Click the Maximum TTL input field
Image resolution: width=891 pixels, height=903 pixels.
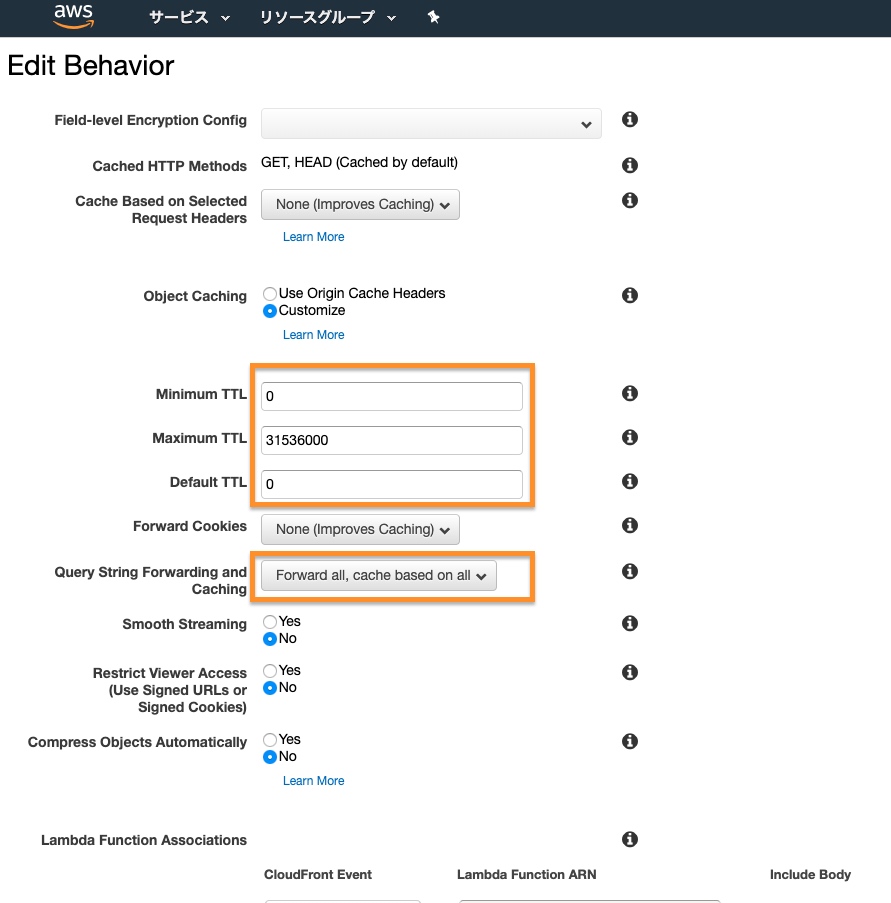click(x=391, y=440)
